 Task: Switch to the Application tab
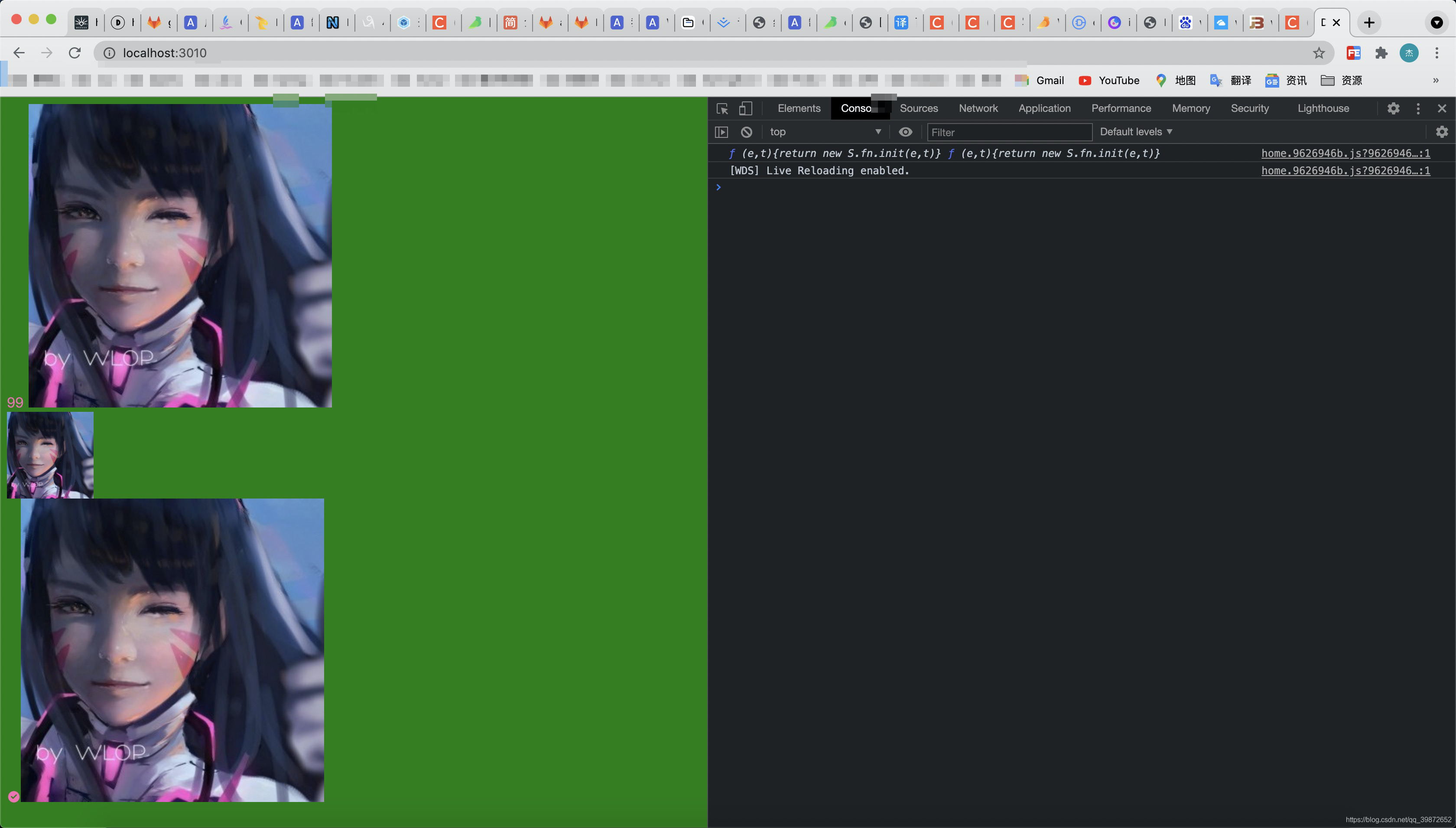click(x=1044, y=108)
